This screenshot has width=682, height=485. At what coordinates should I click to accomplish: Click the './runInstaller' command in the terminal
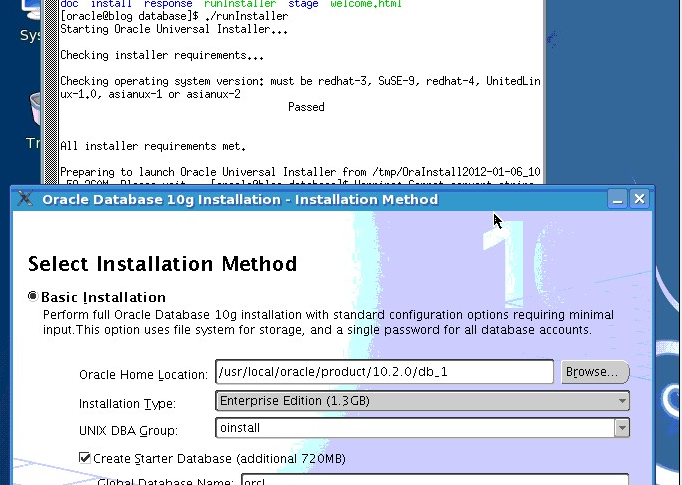pos(246,17)
